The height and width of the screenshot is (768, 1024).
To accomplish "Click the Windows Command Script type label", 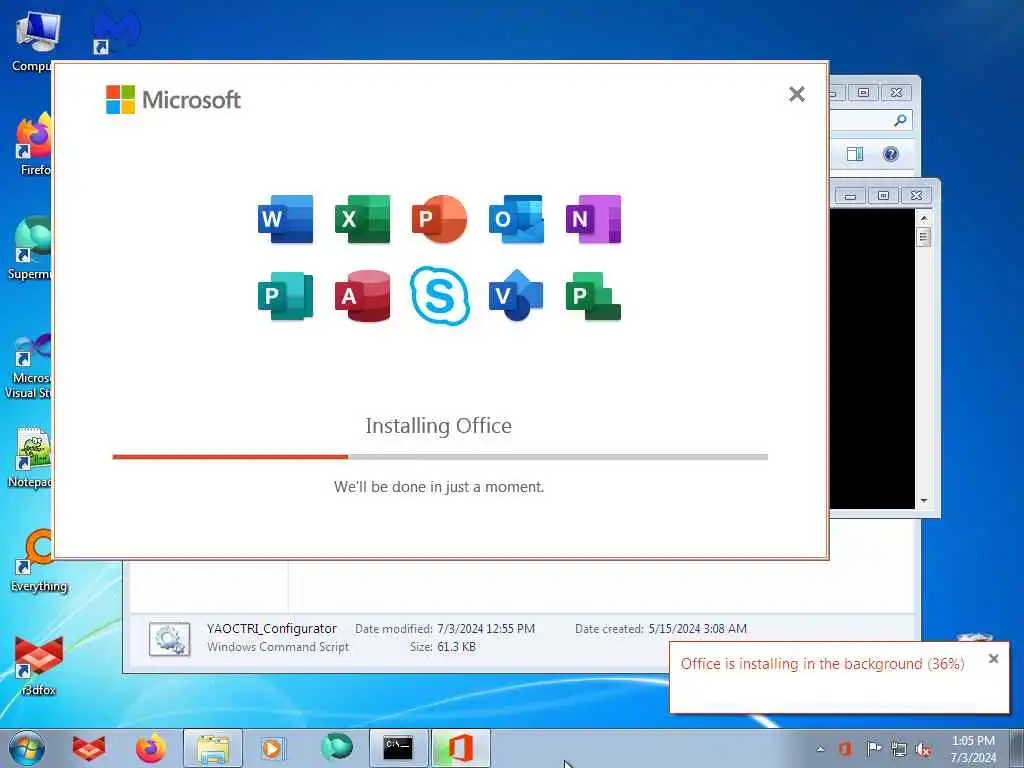I will 278,647.
